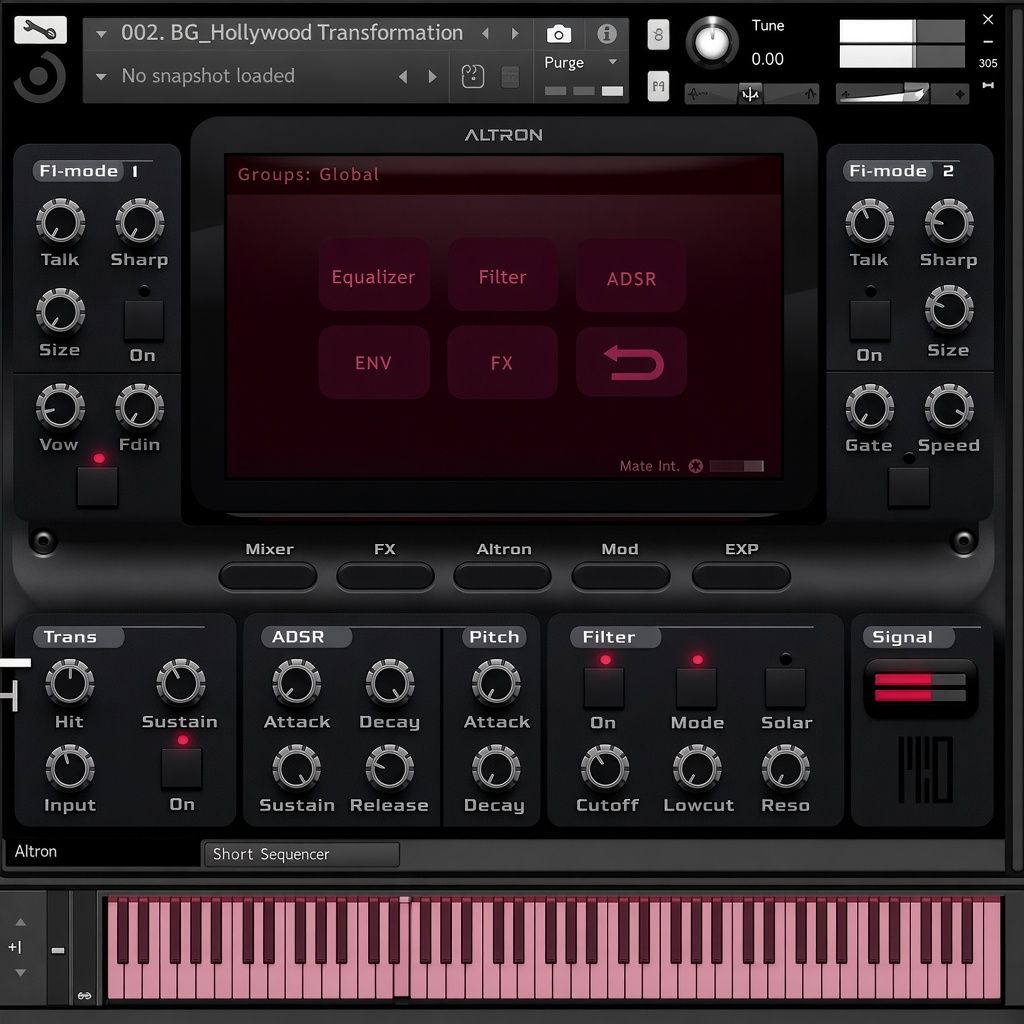Select the next snapshot arrow
Image resolution: width=1024 pixels, height=1024 pixels.
(x=432, y=76)
